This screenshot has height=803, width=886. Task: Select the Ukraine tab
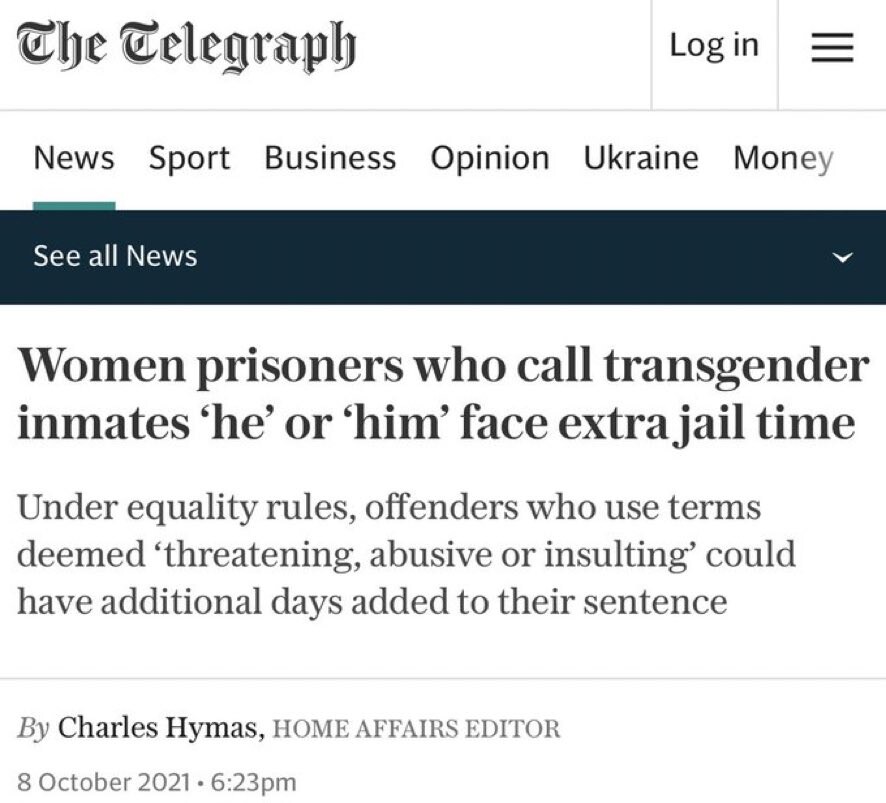(641, 158)
